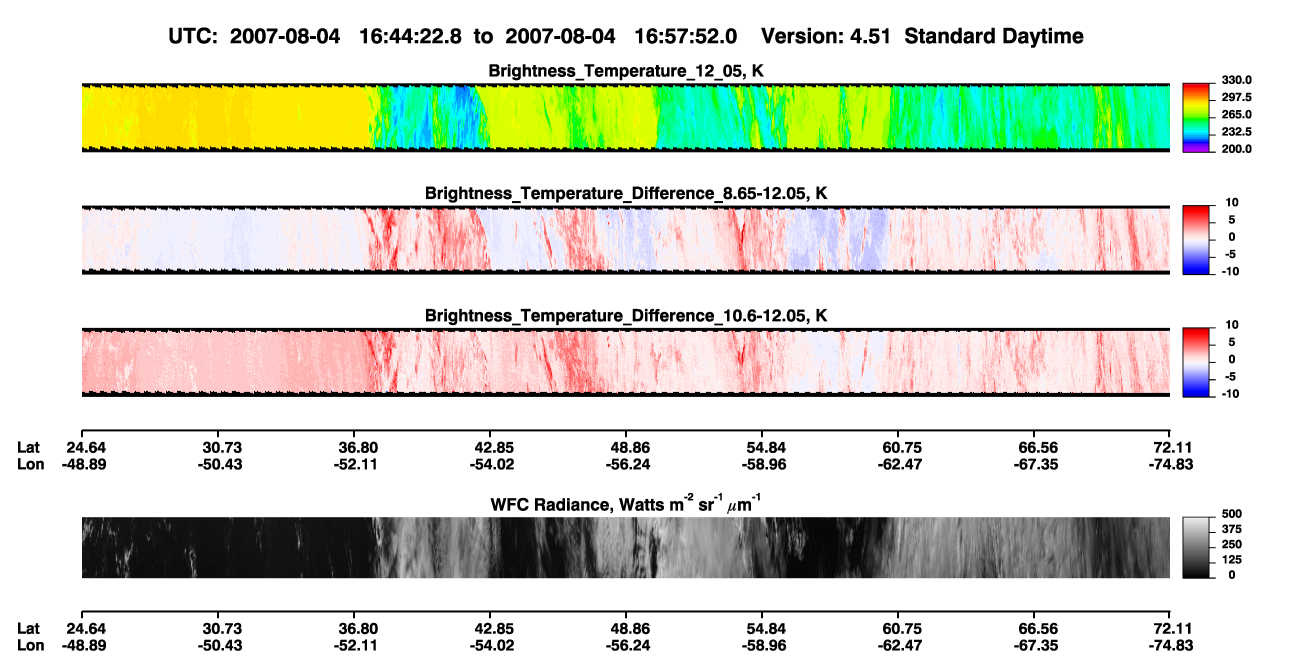1300x667 pixels.
Task: Click the '500' tick on the WFC colorbar
Action: click(1232, 513)
